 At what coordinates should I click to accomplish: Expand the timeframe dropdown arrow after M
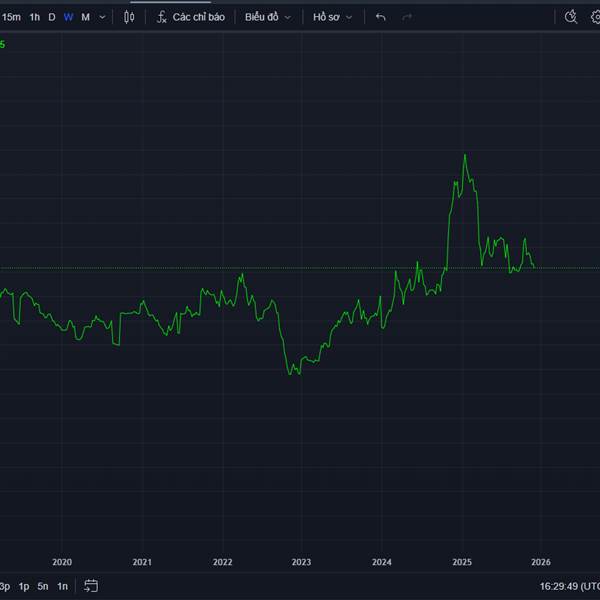(103, 17)
